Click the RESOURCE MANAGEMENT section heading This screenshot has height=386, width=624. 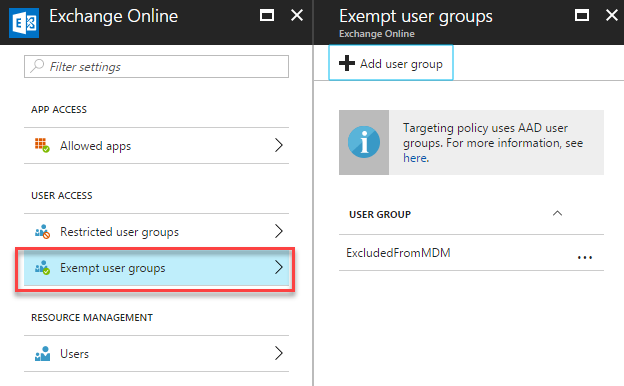click(92, 318)
